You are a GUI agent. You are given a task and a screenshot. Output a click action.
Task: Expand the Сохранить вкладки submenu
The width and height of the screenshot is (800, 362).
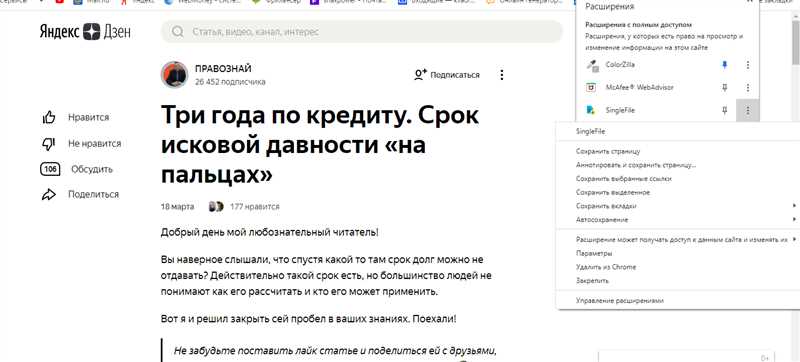point(678,206)
